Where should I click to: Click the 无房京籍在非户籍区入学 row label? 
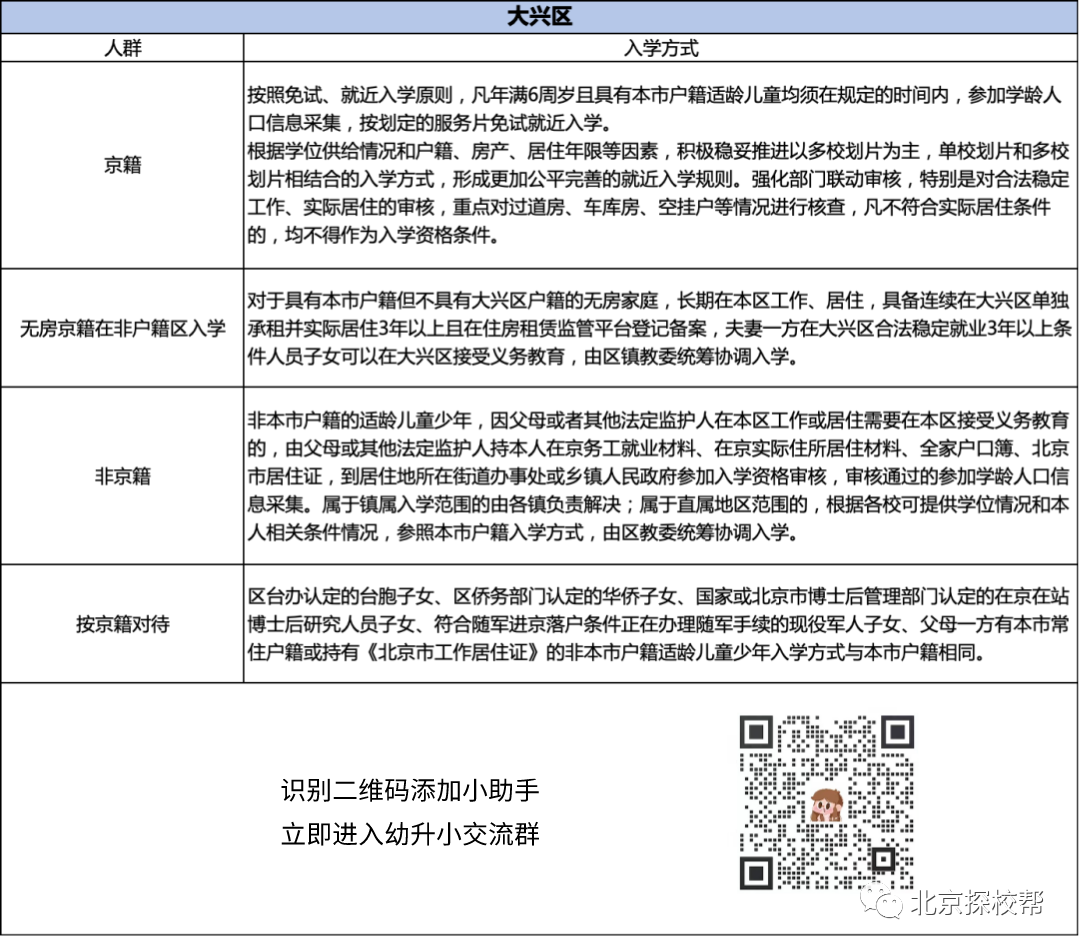(123, 328)
